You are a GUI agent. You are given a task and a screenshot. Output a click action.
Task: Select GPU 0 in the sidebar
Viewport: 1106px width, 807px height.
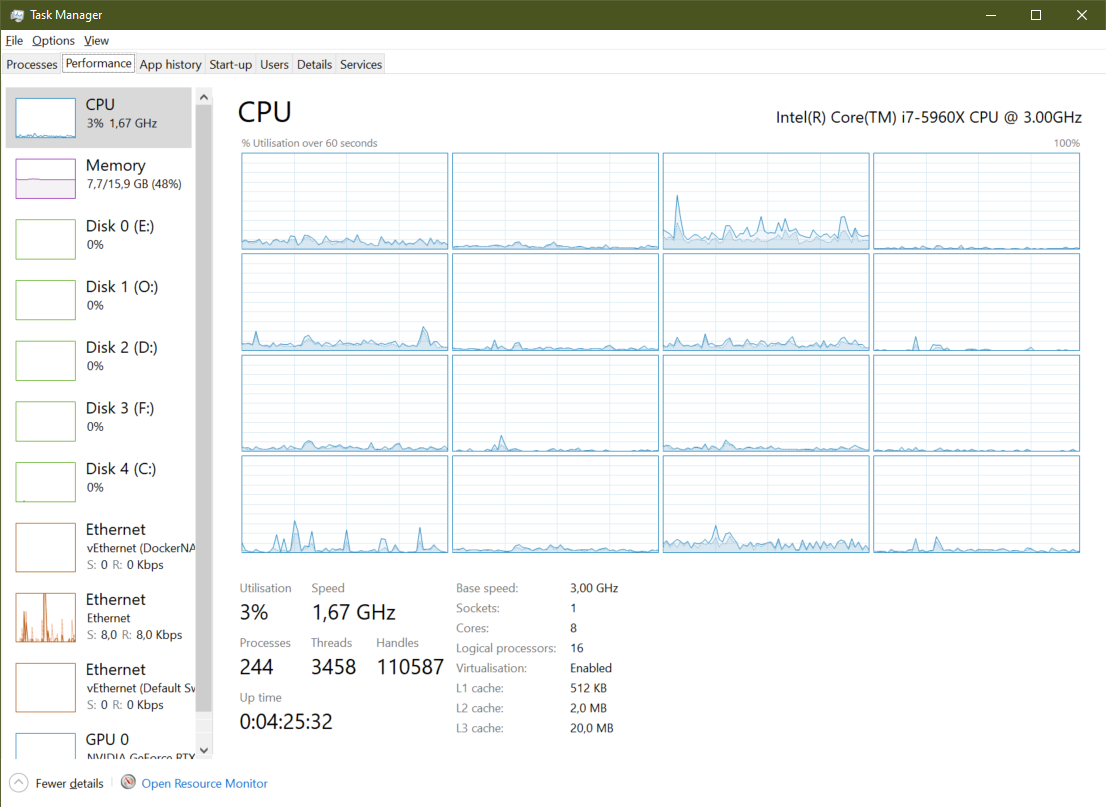click(x=99, y=744)
